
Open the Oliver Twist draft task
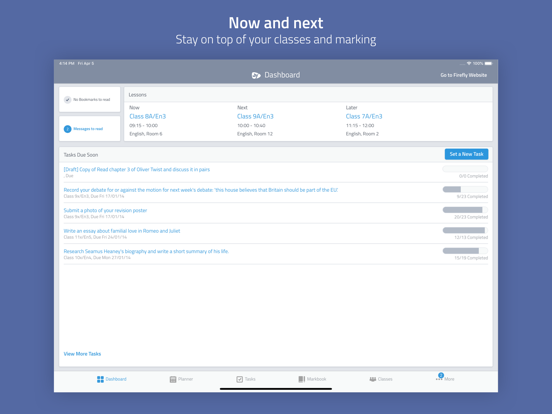(x=137, y=169)
